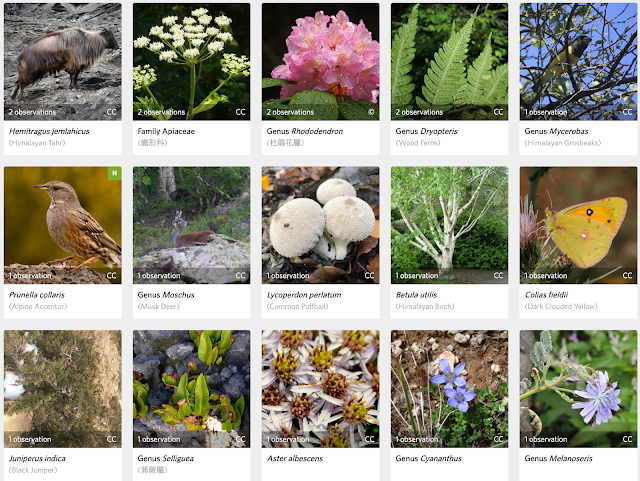Click CC license icon on Wood Ferns photo
Image resolution: width=640 pixels, height=481 pixels.
click(x=498, y=112)
